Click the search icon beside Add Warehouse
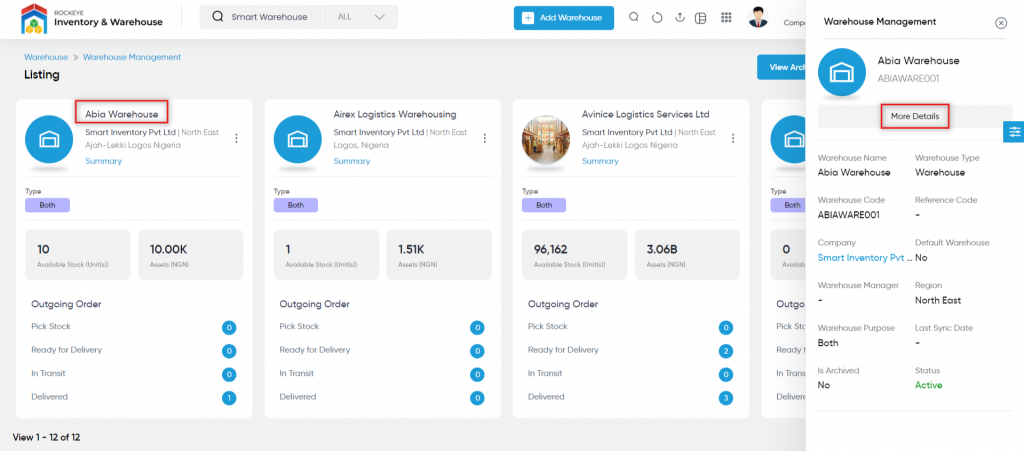 [x=633, y=18]
